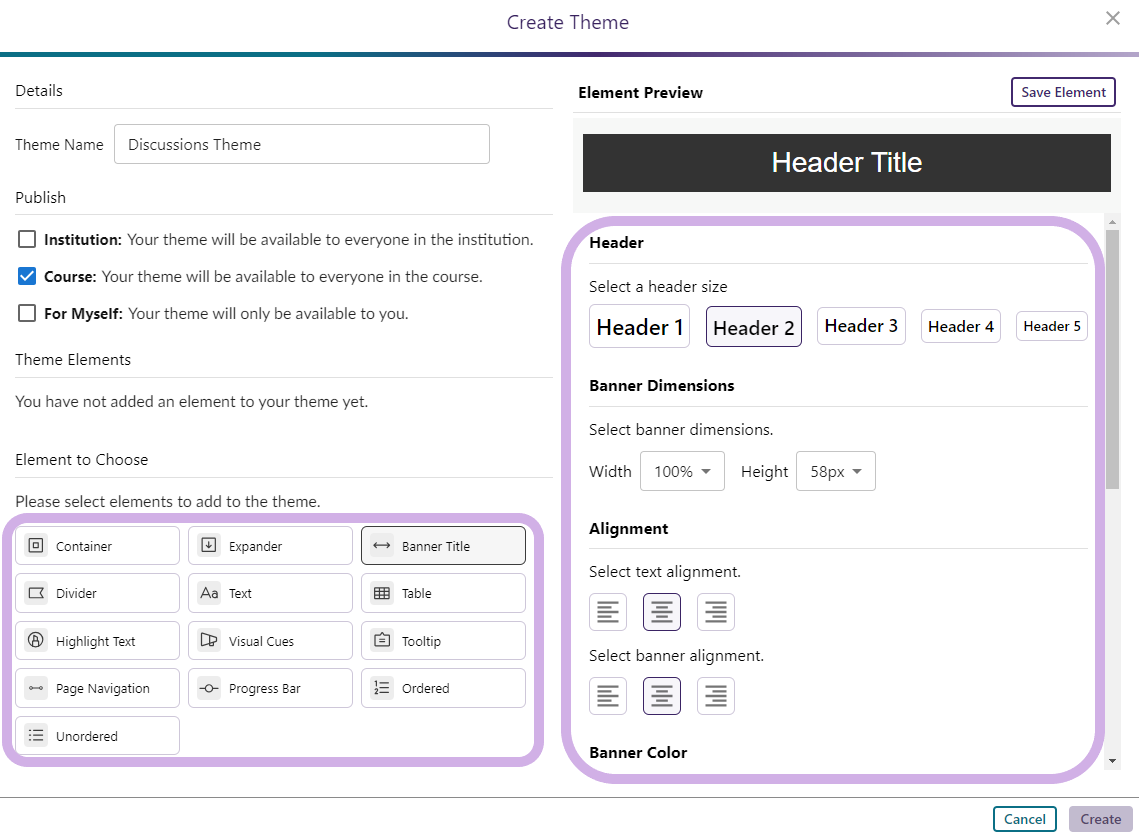Screen dimensions: 1139x839
Task: Uncheck the Course publish checkbox
Action: [x=27, y=277]
